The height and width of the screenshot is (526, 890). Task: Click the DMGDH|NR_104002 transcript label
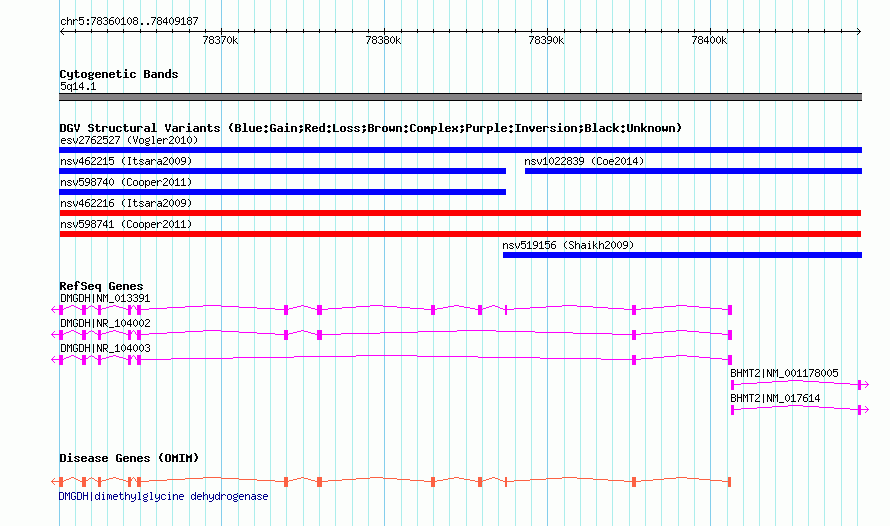[105, 323]
